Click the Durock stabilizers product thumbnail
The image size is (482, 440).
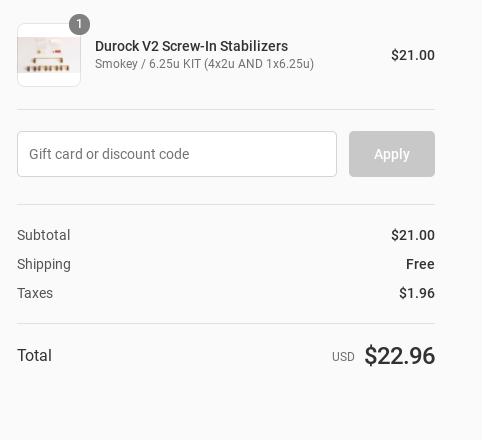[49, 55]
